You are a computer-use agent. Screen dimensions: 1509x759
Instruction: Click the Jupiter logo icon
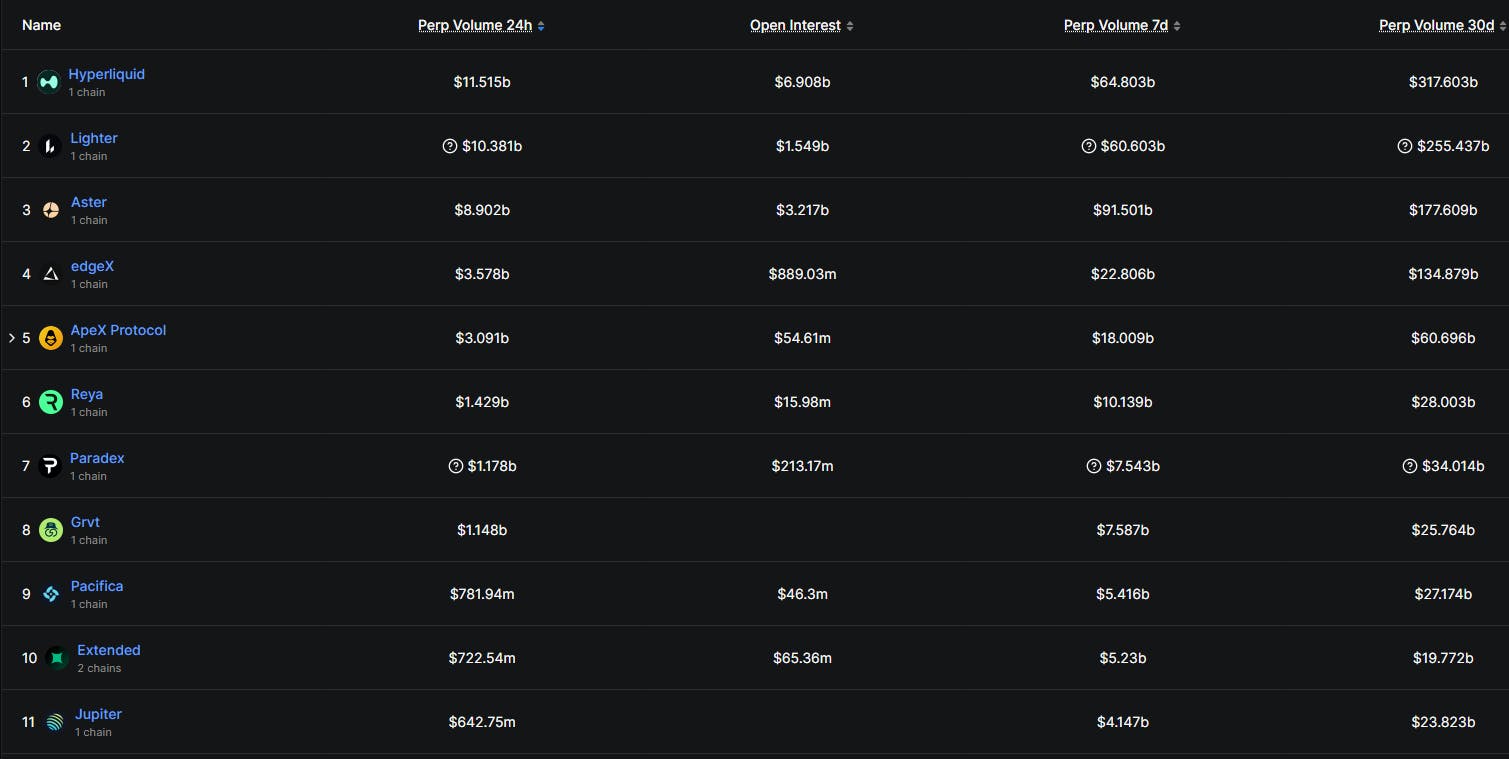(54, 721)
